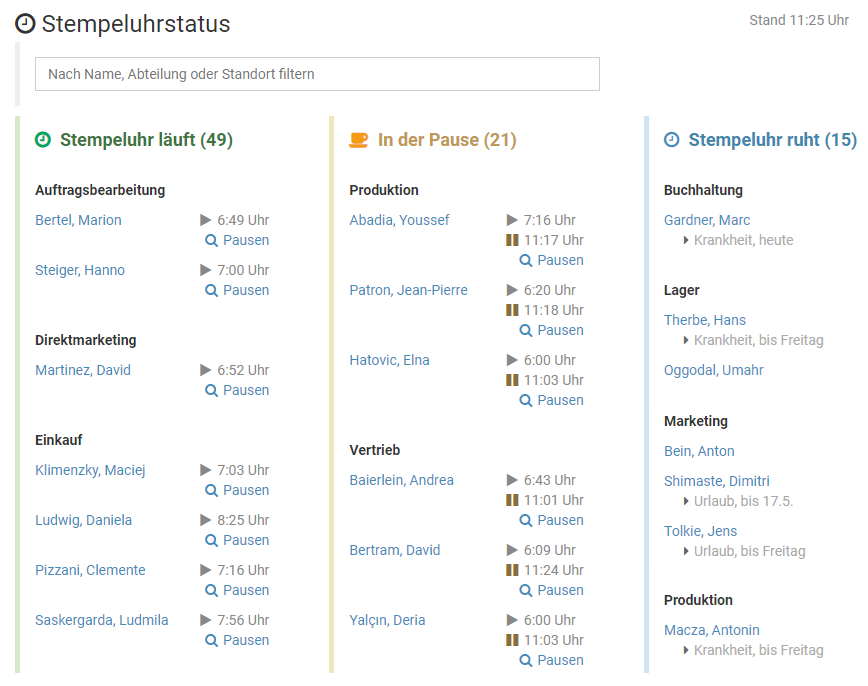Open employee Steiger, Hanno
This screenshot has height=686, width=868.
[80, 270]
